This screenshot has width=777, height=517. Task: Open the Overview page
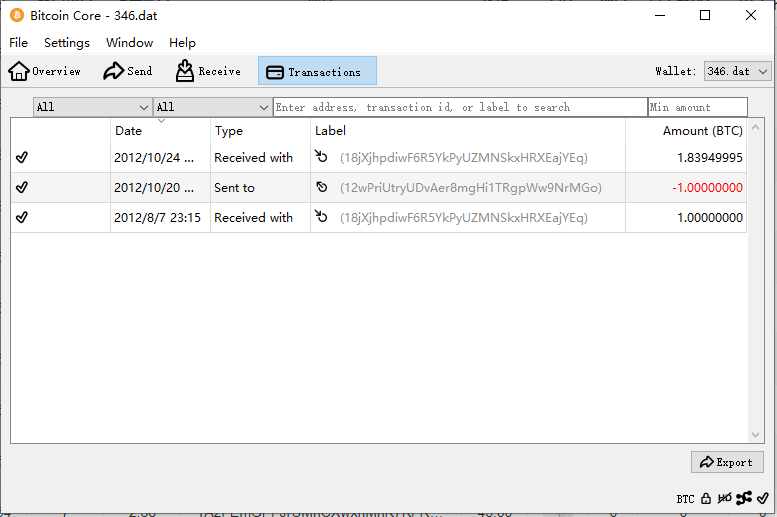coord(45,71)
